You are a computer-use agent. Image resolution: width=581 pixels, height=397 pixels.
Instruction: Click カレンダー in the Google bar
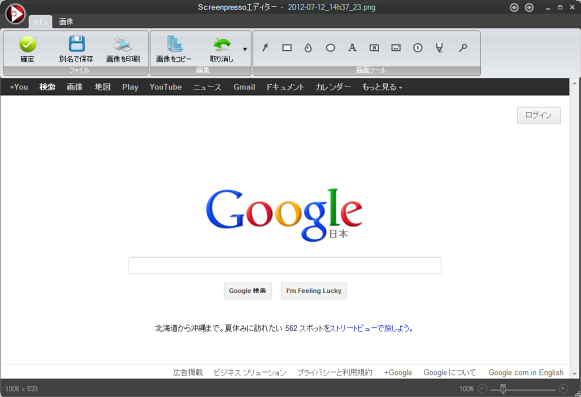333,87
